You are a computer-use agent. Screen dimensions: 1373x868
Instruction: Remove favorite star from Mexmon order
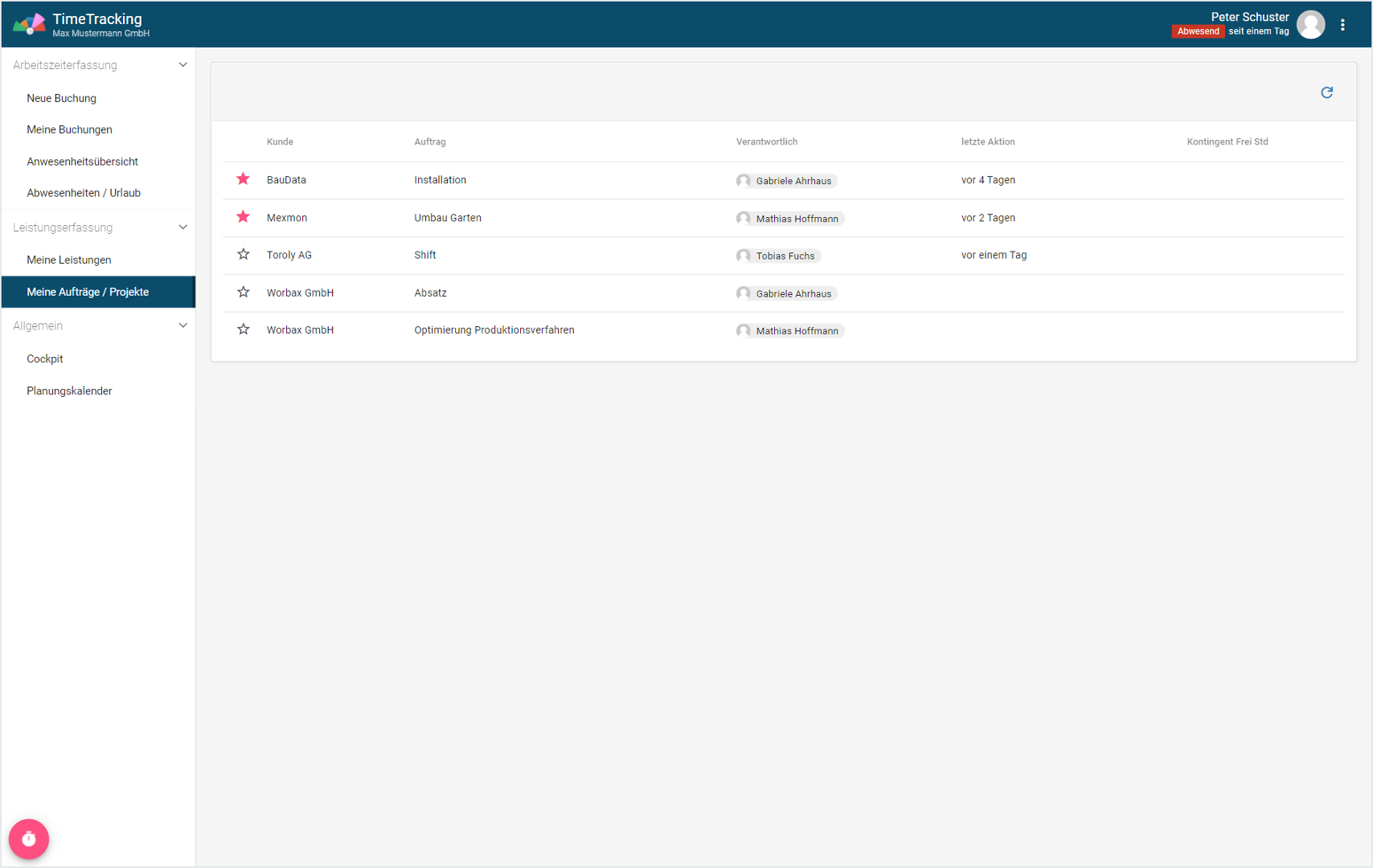coord(243,217)
